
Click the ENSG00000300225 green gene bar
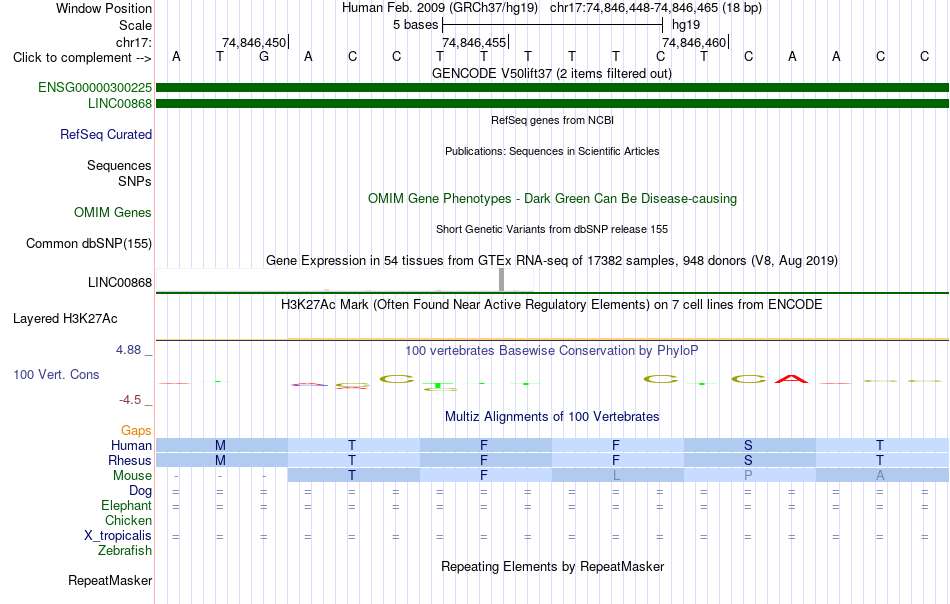coord(552,87)
